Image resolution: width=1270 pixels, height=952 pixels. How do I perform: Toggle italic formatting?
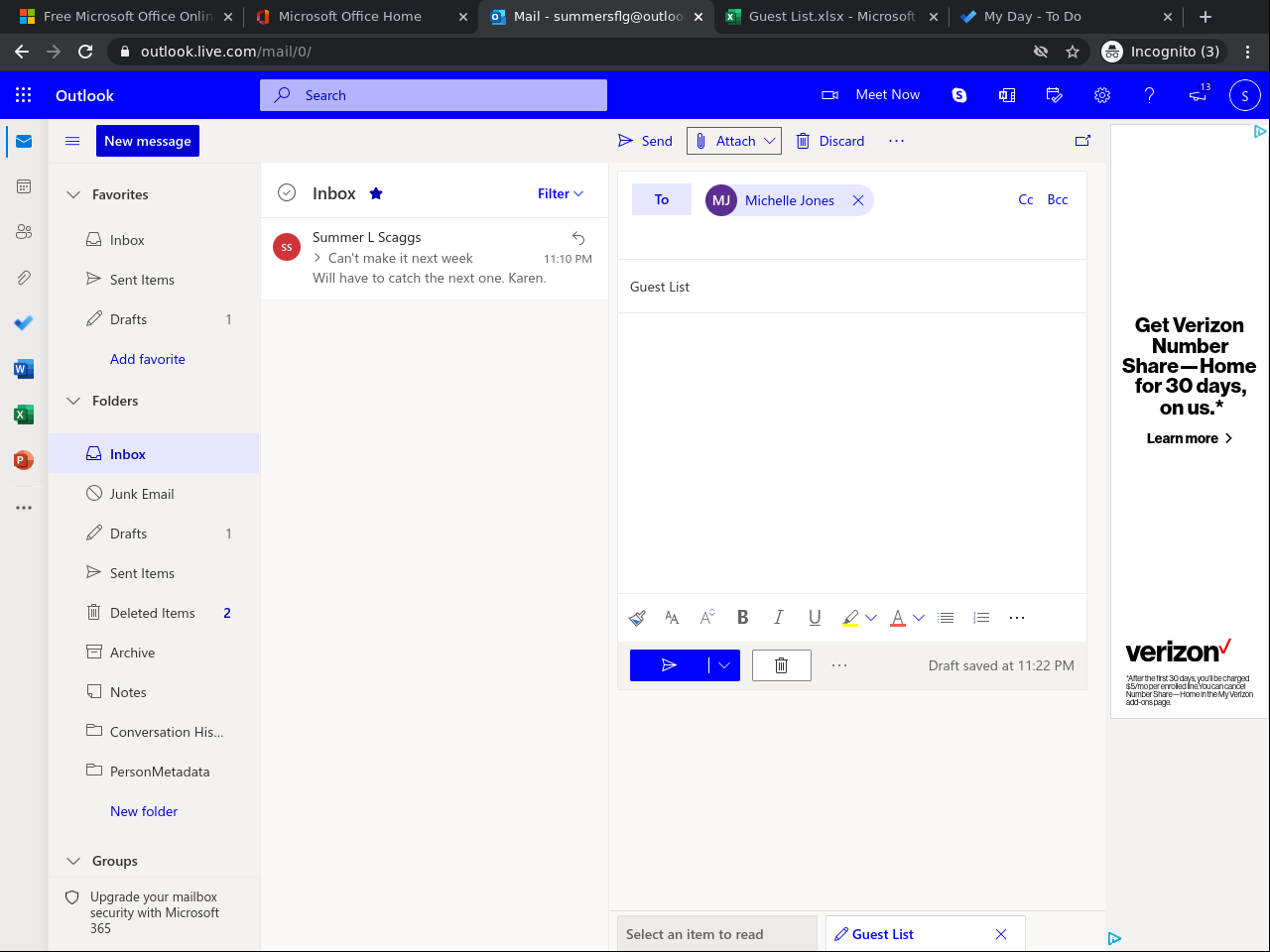click(779, 618)
